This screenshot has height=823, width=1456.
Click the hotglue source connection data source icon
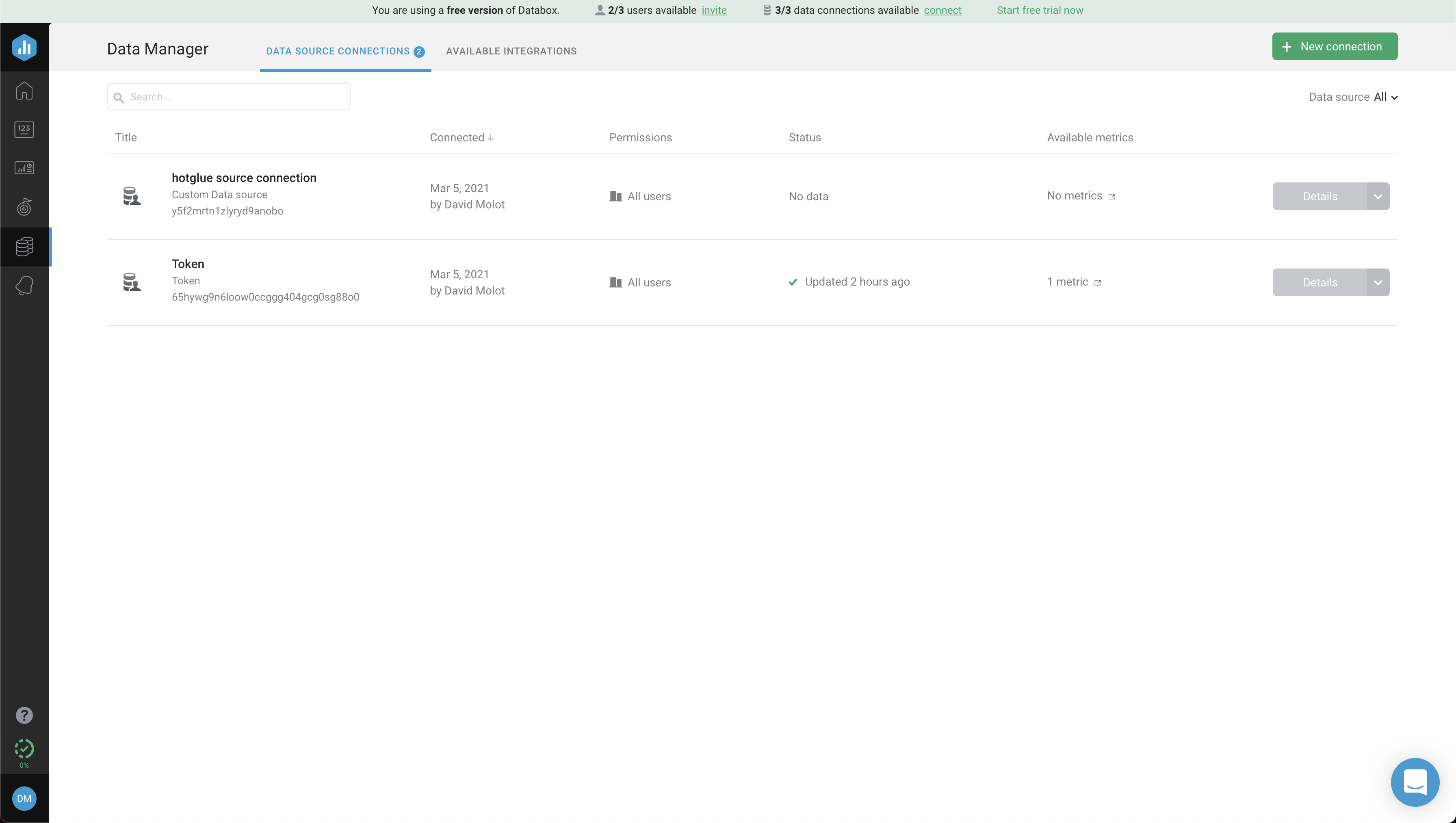(x=132, y=195)
